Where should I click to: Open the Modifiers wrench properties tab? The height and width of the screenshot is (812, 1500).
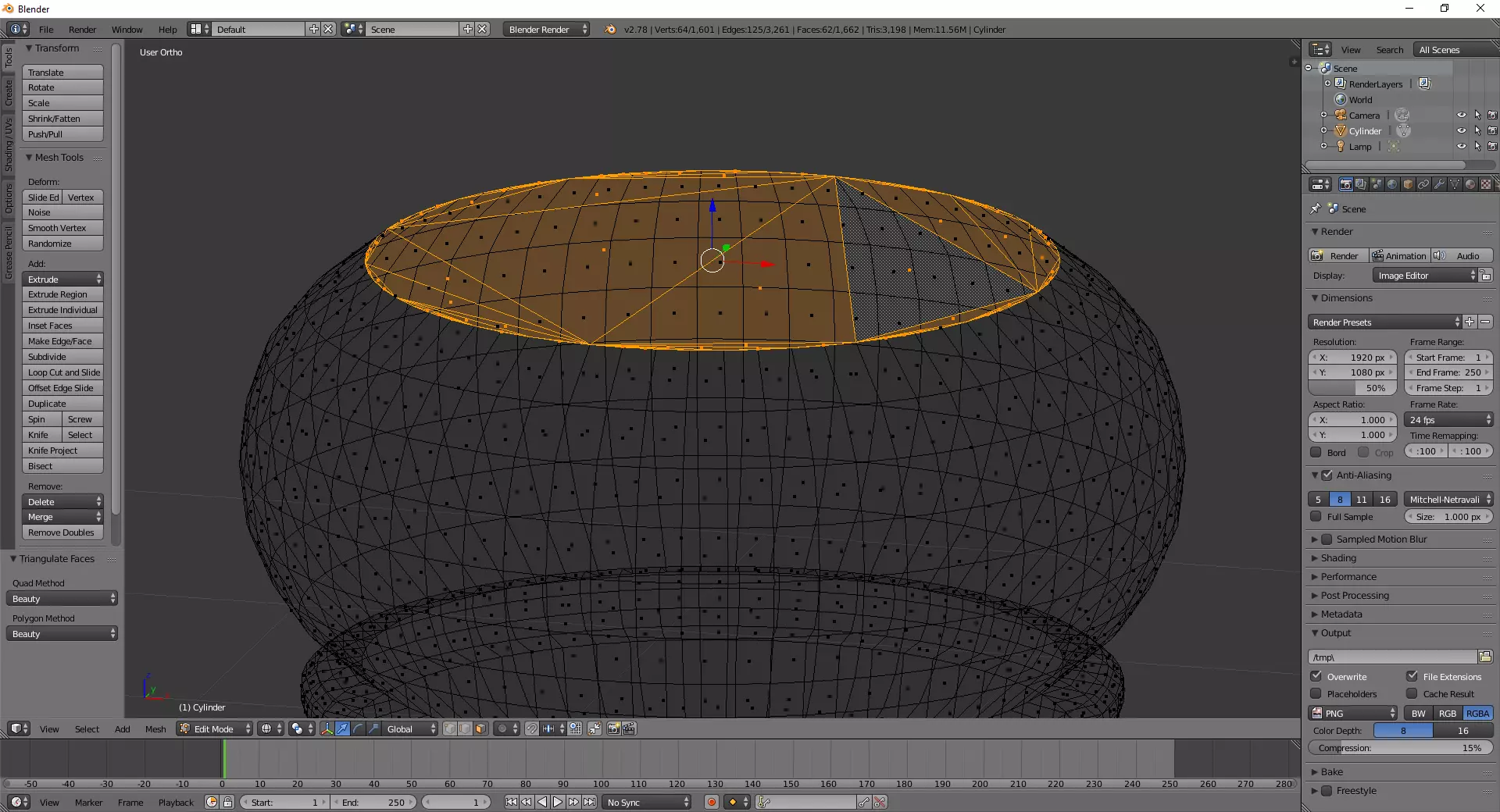(1439, 184)
